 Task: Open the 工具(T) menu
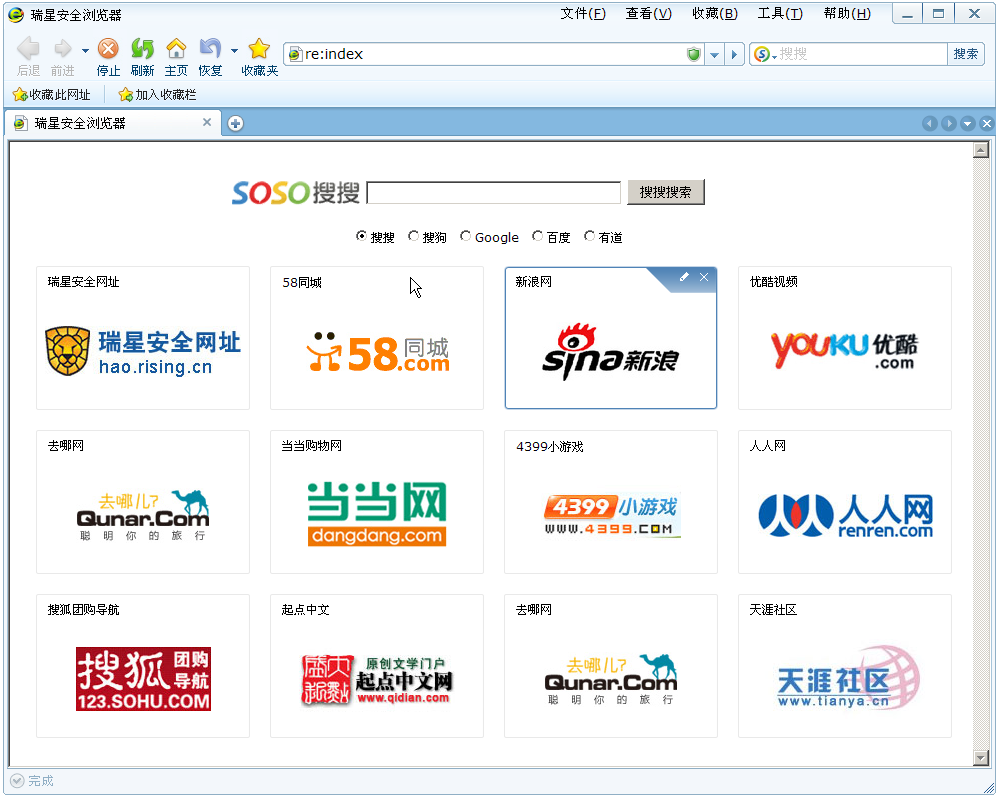(780, 14)
